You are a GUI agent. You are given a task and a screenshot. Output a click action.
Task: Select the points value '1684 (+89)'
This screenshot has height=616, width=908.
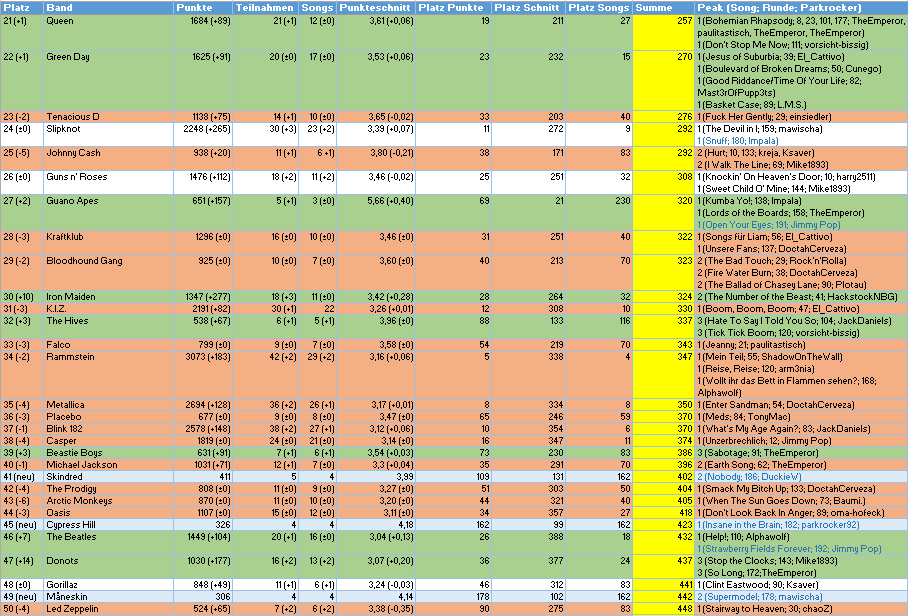tap(210, 21)
